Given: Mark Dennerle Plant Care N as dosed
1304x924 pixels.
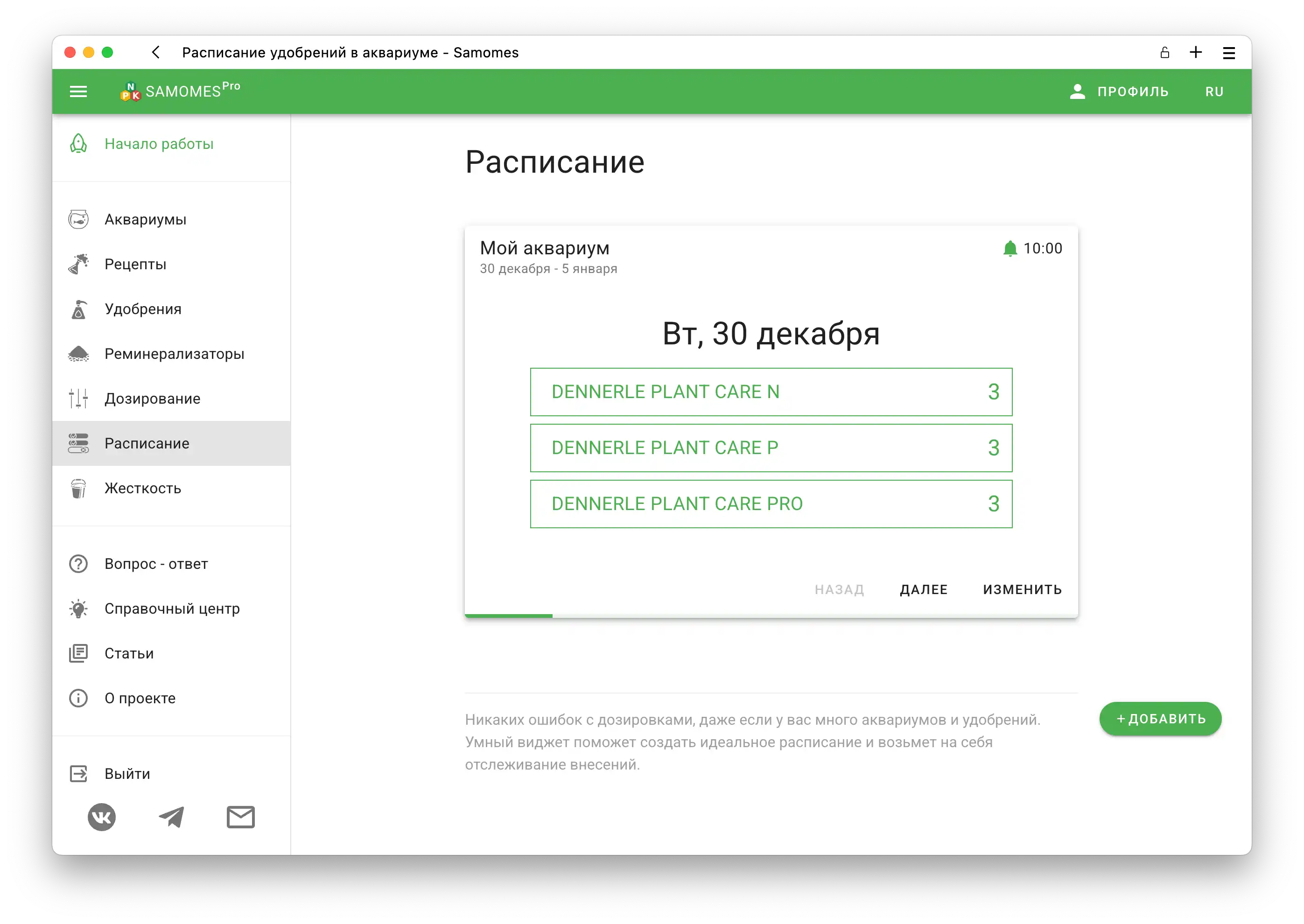Looking at the screenshot, I should 771,392.
